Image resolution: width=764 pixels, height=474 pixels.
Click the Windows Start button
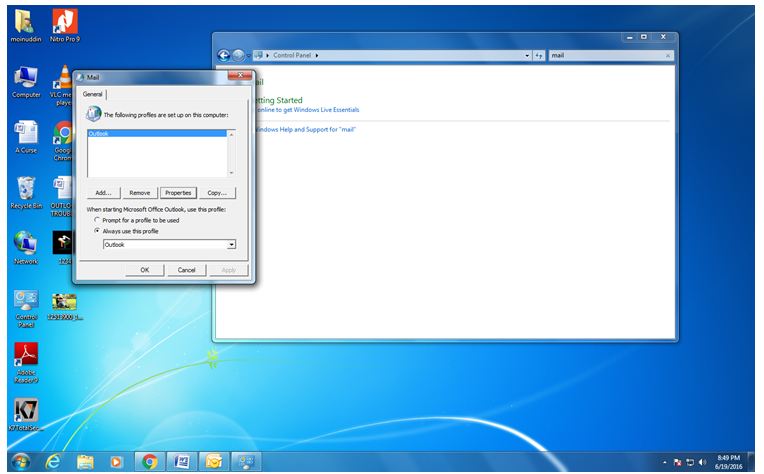click(19, 462)
